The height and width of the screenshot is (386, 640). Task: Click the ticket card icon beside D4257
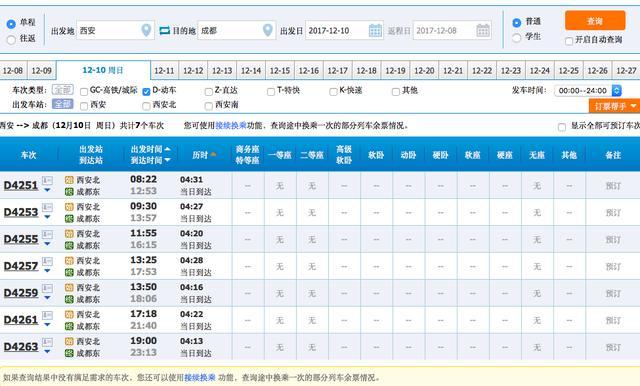point(47,261)
